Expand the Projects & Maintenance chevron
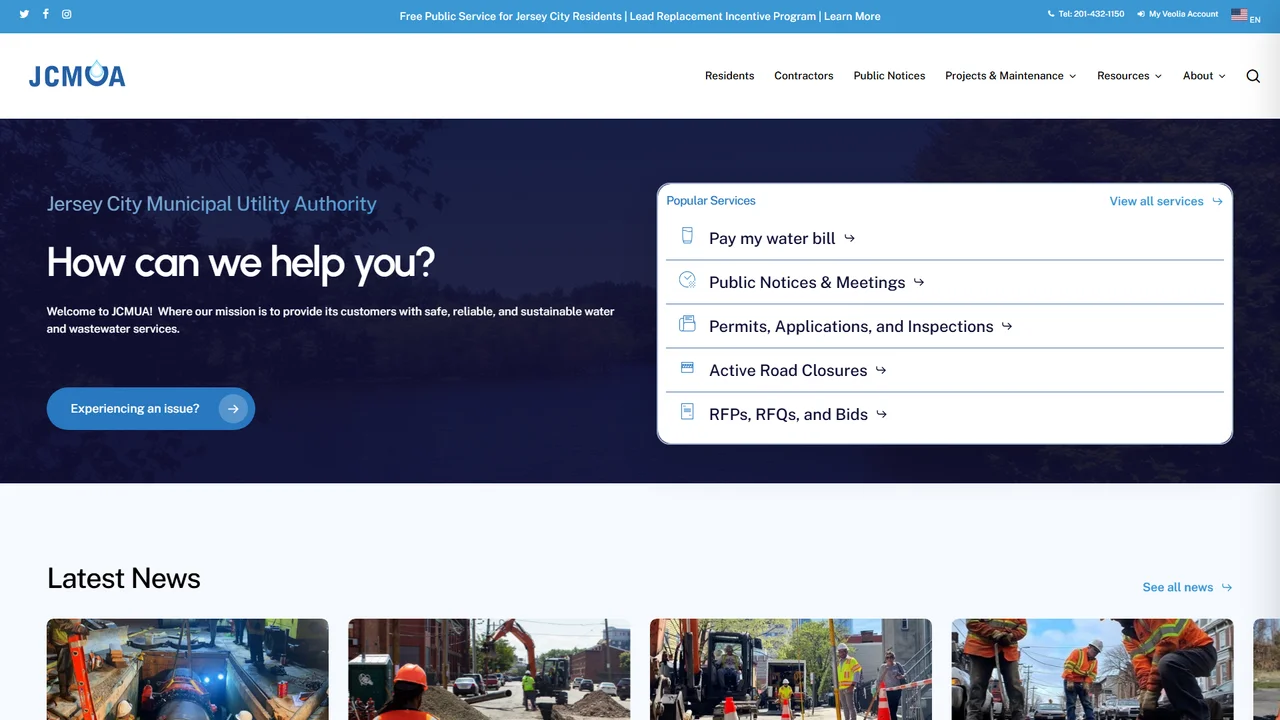Image resolution: width=1280 pixels, height=720 pixels. tap(1073, 76)
